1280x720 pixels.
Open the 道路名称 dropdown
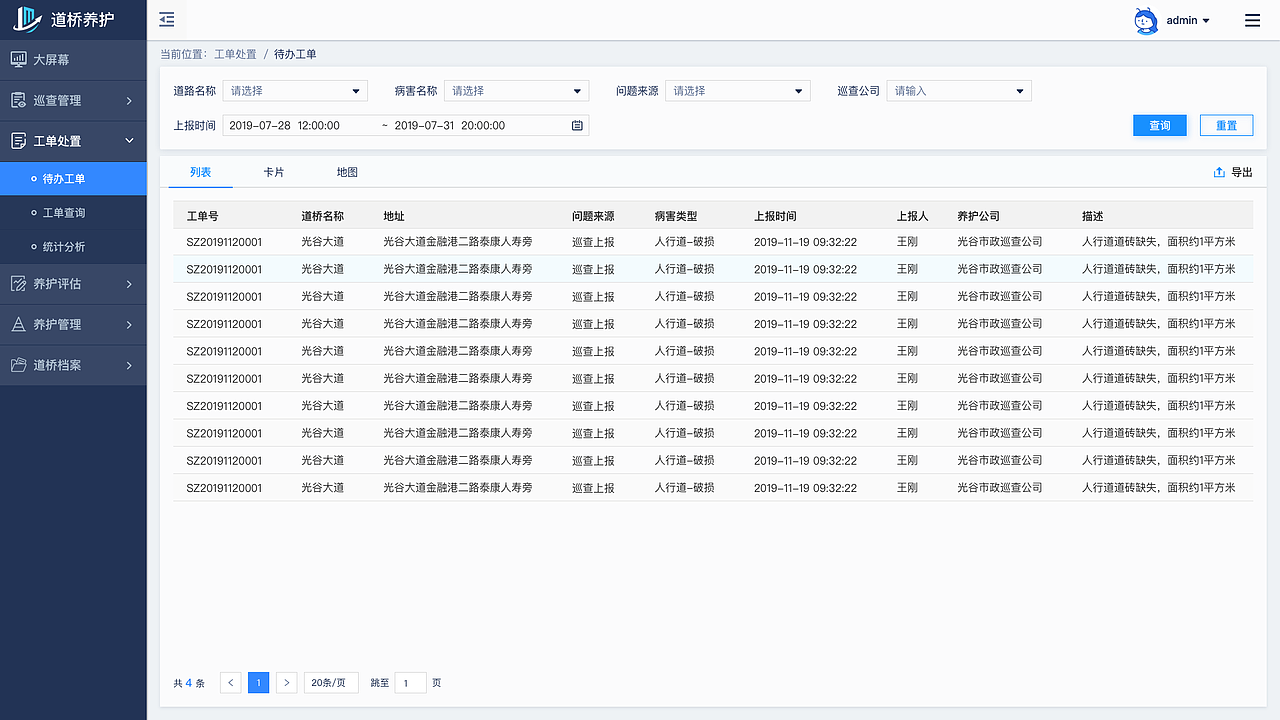pos(295,91)
